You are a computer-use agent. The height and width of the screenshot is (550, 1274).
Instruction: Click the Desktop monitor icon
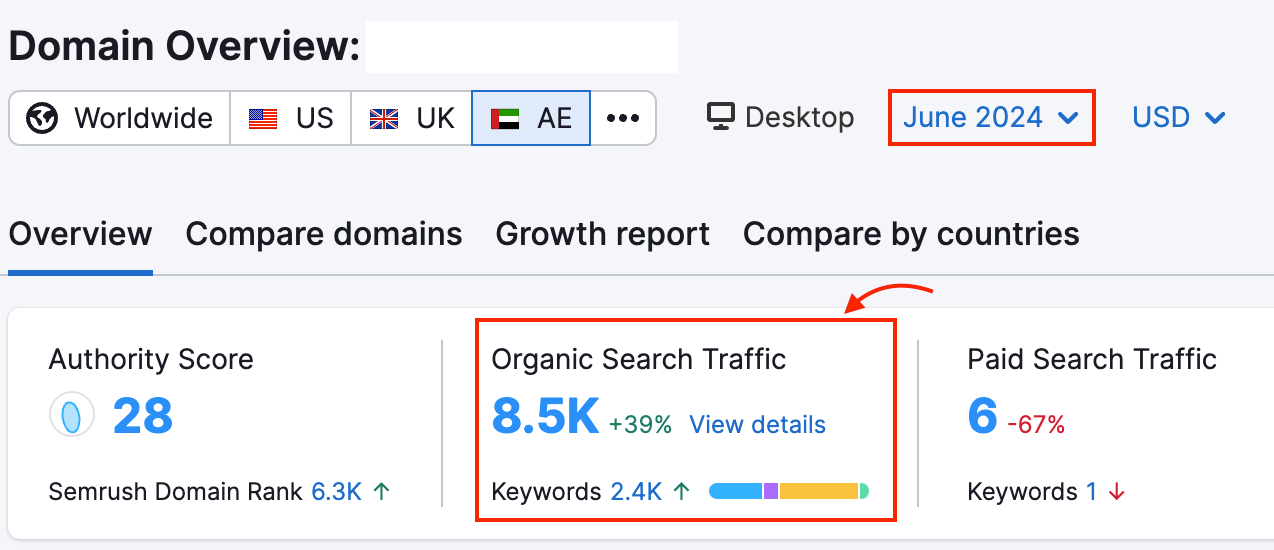click(x=720, y=117)
